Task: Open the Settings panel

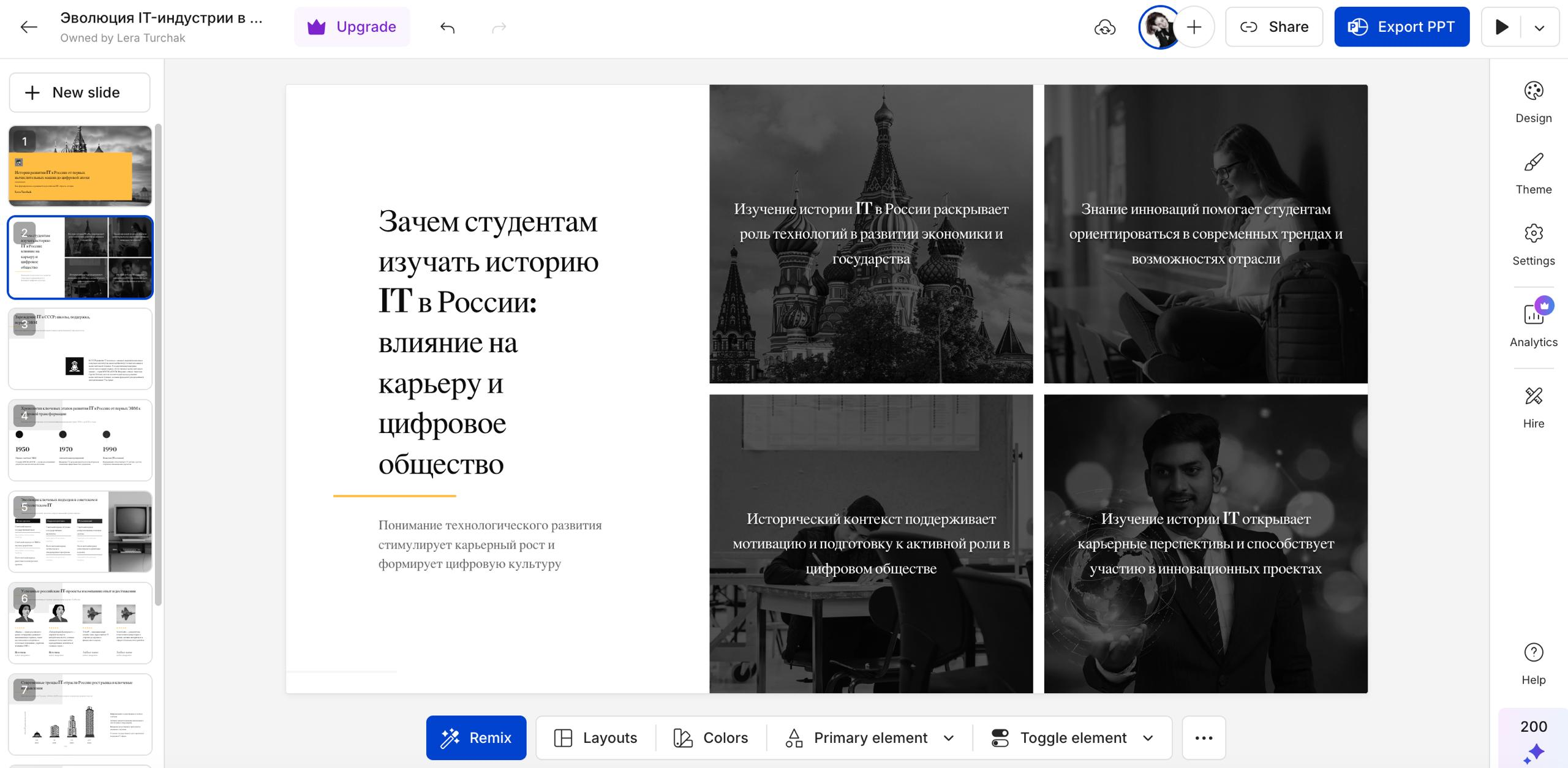Action: tap(1532, 242)
